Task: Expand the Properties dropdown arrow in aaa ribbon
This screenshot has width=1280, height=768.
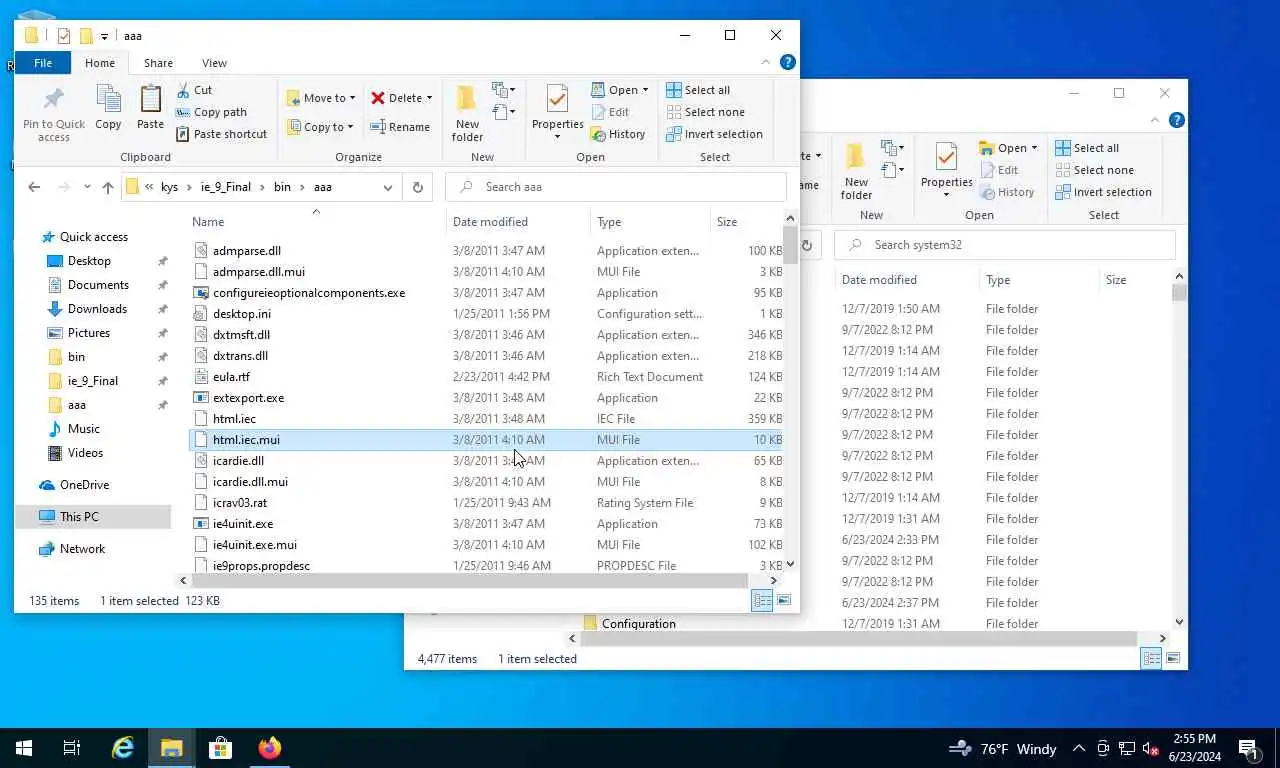Action: coord(557,137)
